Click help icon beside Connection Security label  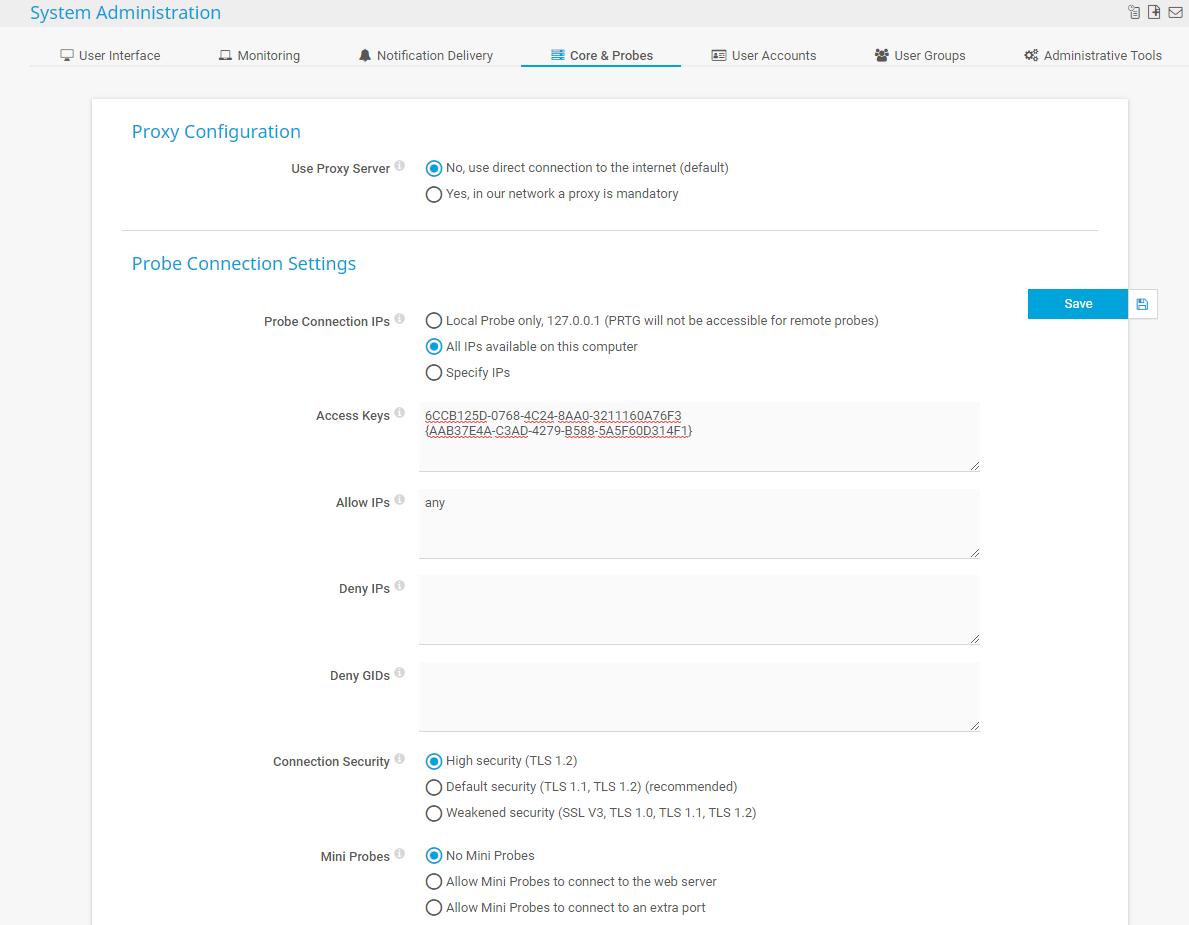pos(400,759)
